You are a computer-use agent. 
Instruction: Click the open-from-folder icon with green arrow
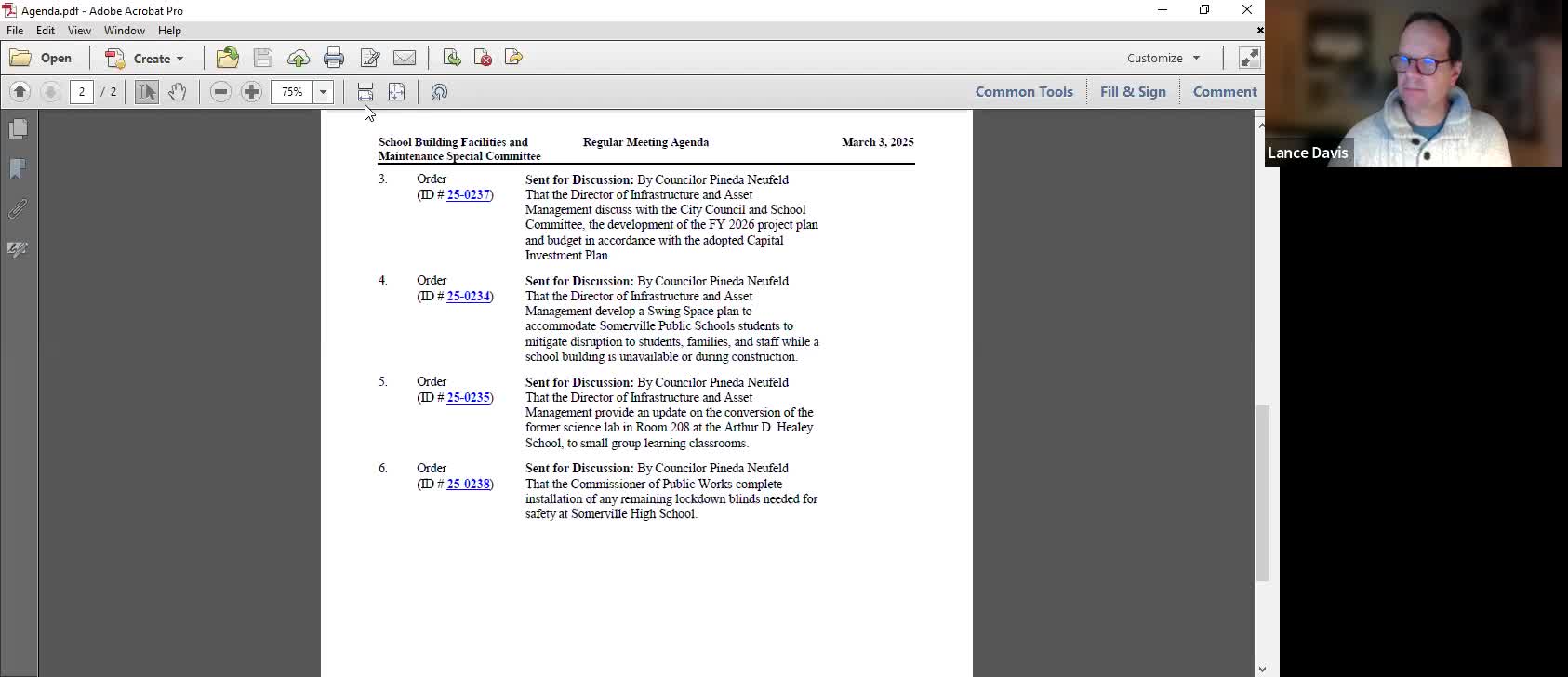coord(228,58)
